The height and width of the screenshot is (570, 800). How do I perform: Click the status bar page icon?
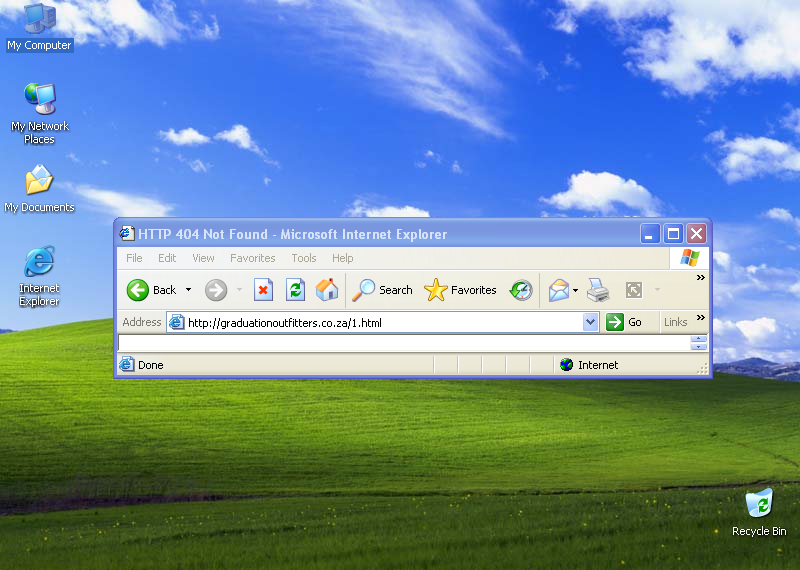click(x=127, y=364)
